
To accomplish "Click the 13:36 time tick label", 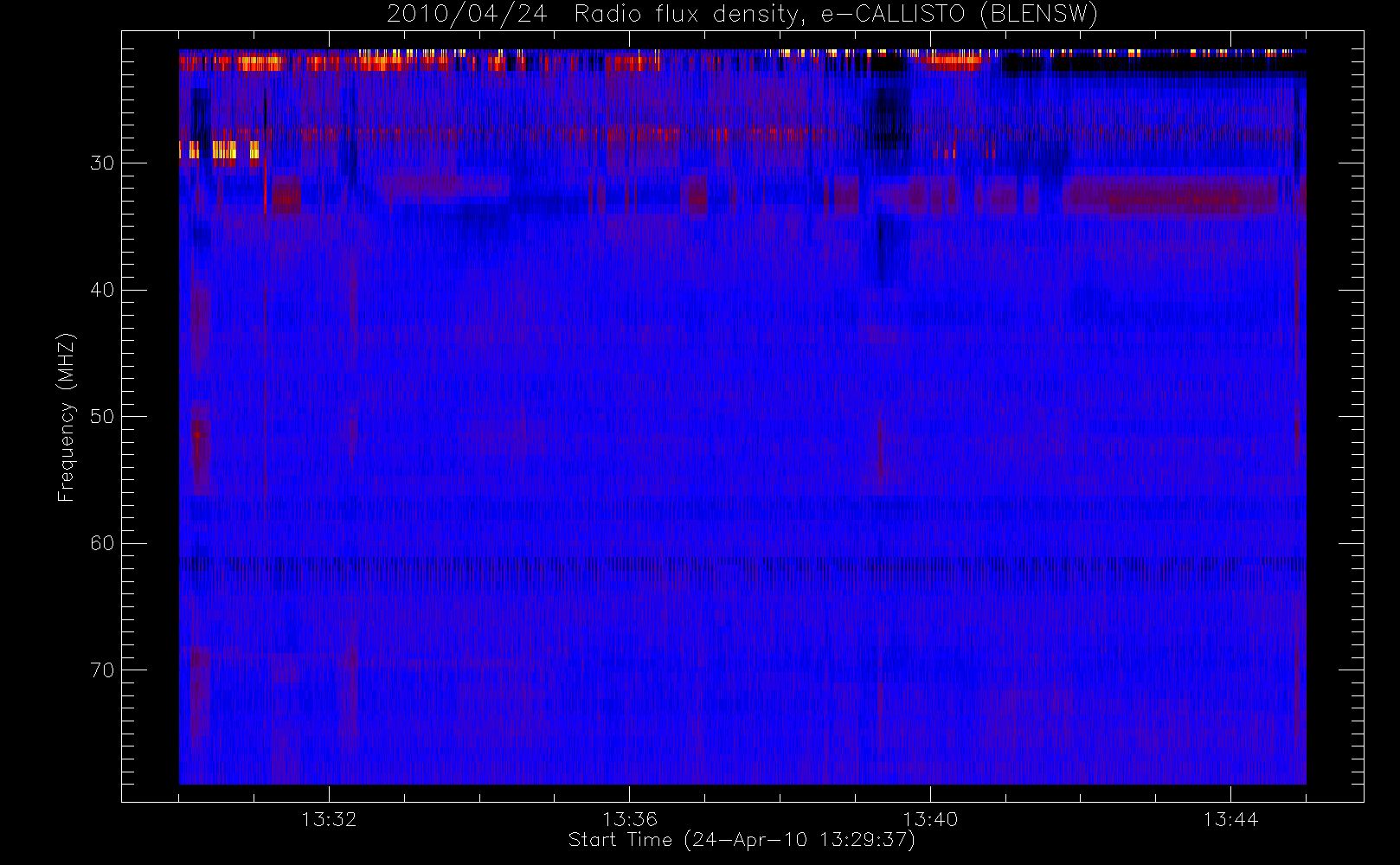I will (630, 819).
